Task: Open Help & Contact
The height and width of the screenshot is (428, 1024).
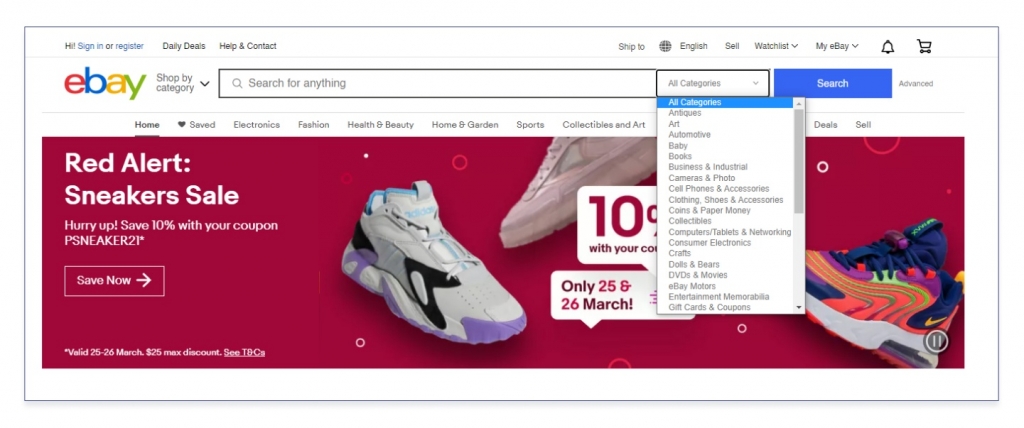Action: (x=248, y=46)
